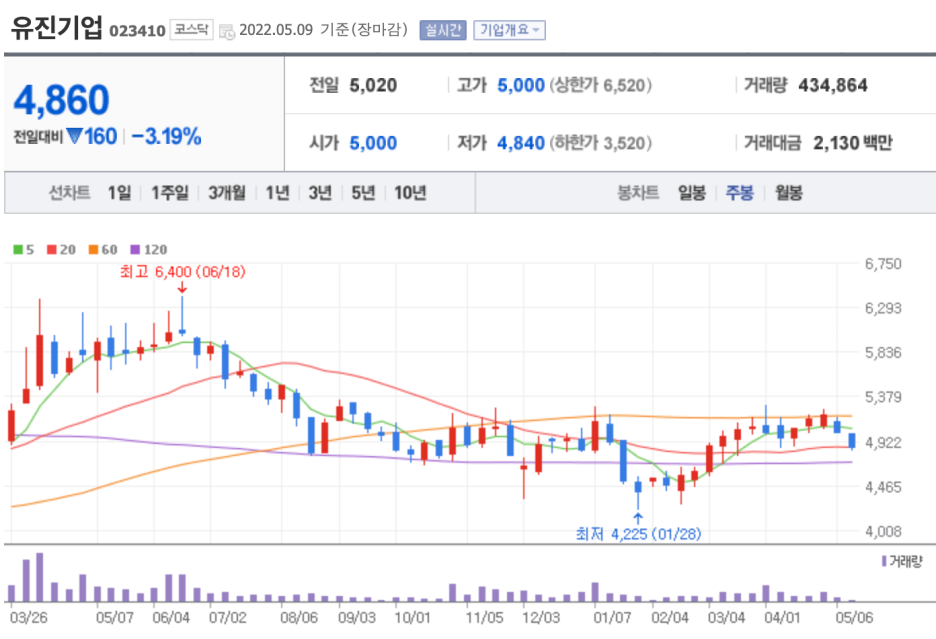The height and width of the screenshot is (639, 936).
Task: Click the change rate -3.19%
Action: pos(166,136)
